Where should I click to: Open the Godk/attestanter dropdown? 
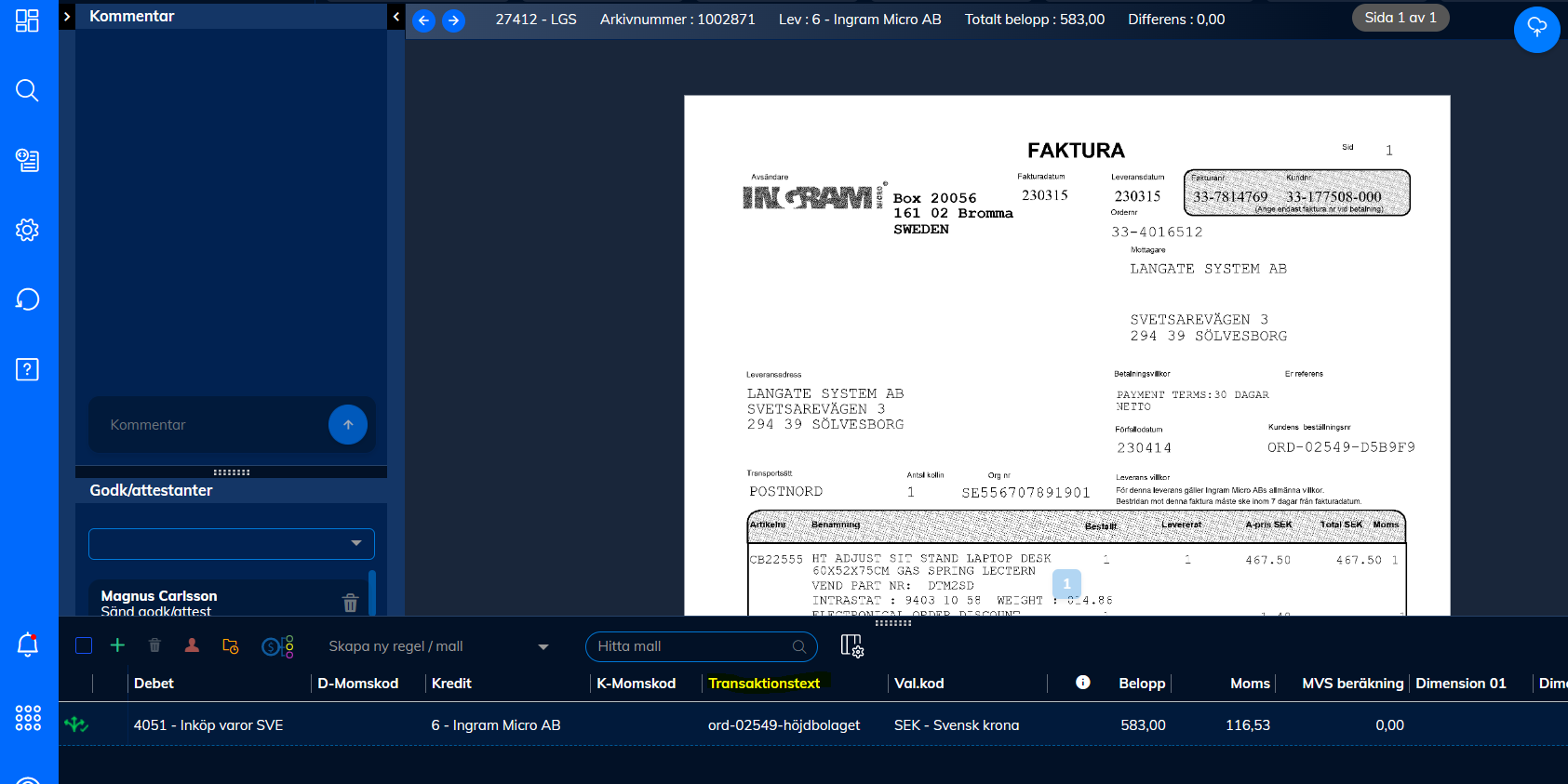[x=232, y=544]
